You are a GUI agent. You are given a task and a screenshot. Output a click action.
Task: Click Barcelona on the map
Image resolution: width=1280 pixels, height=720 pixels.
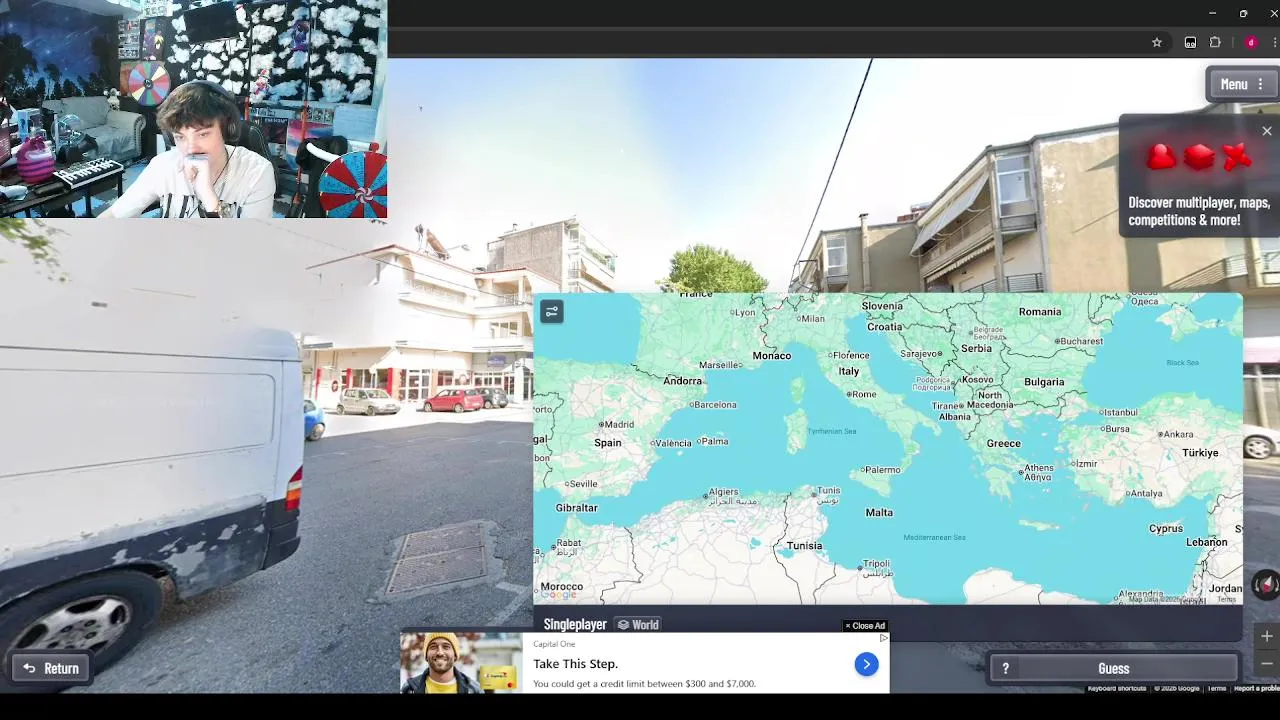[x=715, y=405]
